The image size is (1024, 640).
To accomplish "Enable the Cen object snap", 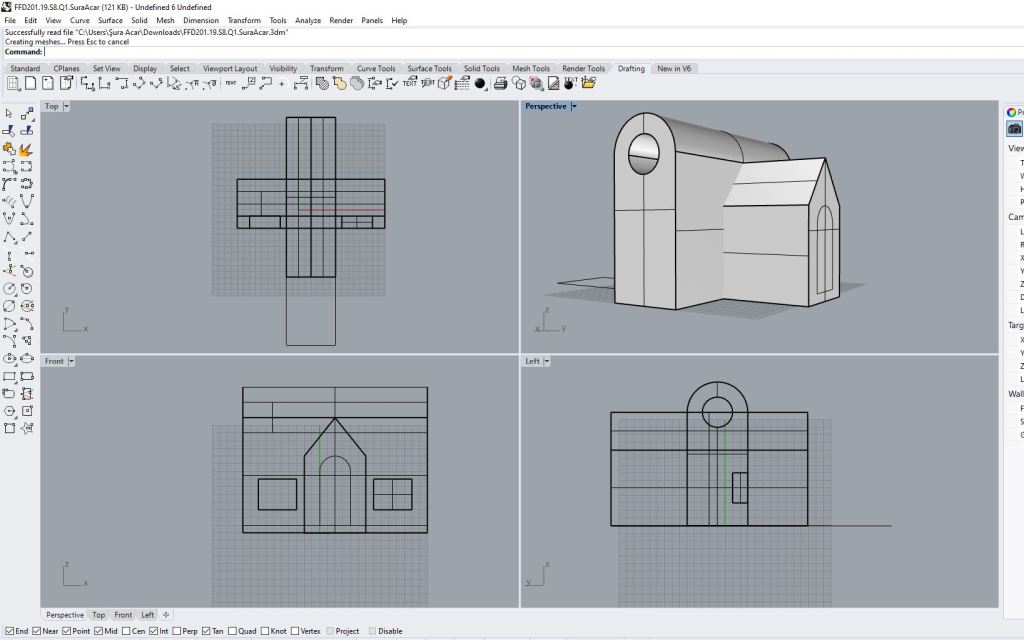I will (x=126, y=631).
